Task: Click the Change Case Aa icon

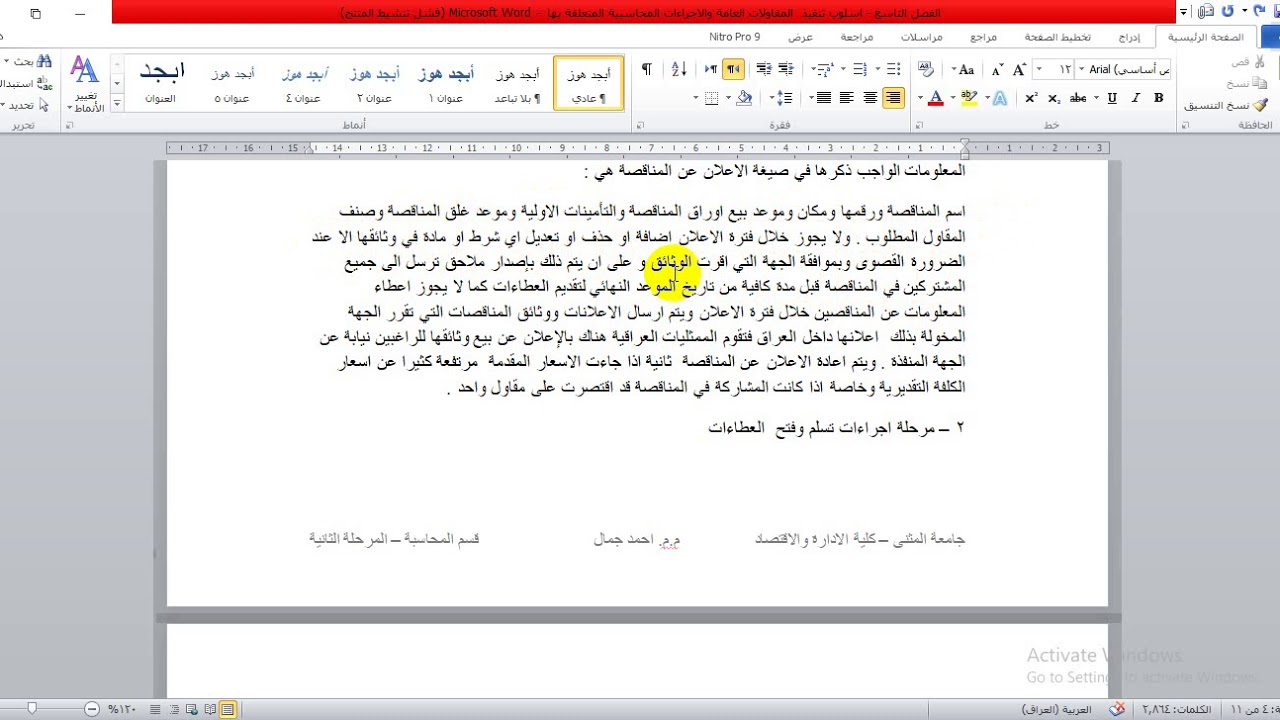Action: click(966, 69)
